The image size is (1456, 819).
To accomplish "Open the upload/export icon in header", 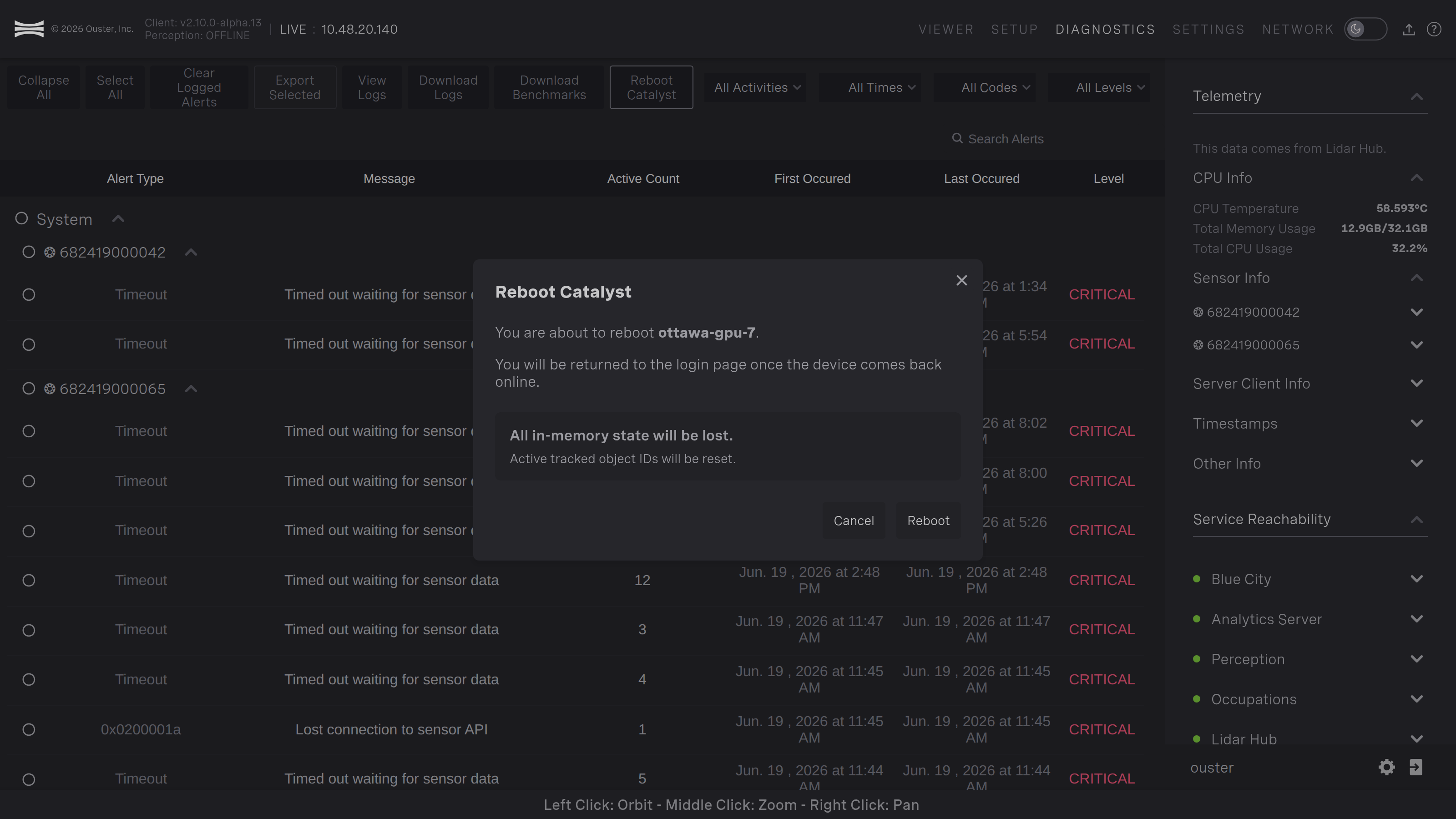I will coord(1409,30).
